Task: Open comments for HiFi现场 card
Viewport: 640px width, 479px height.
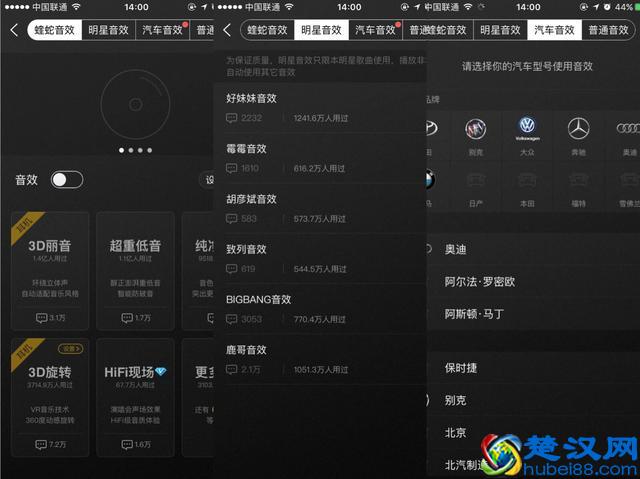Action: (x=136, y=444)
